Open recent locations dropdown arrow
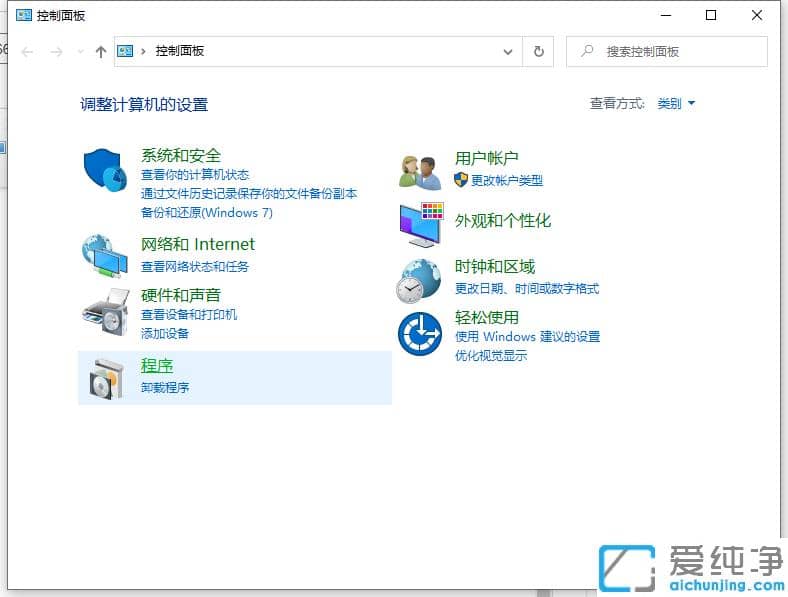 pos(80,52)
